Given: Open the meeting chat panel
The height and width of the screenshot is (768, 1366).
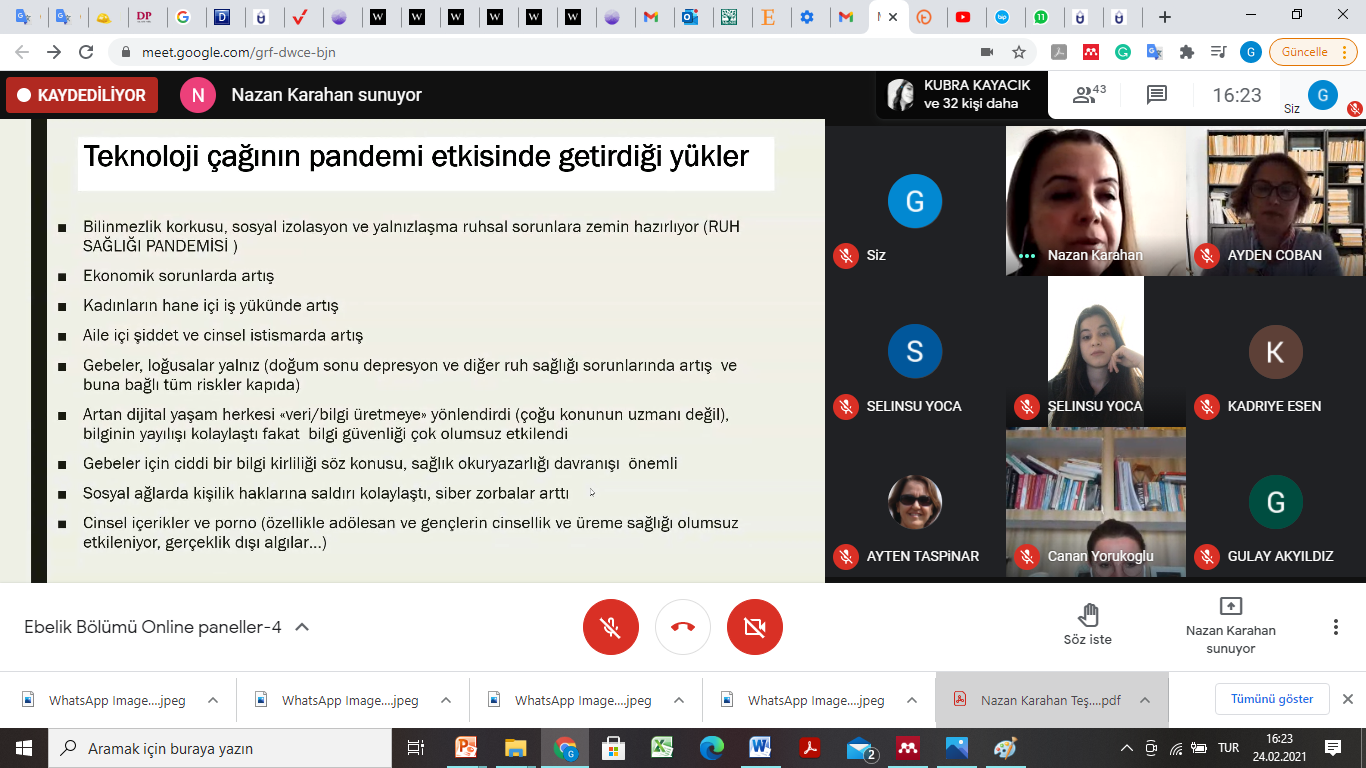Looking at the screenshot, I should pyautogui.click(x=1157, y=95).
